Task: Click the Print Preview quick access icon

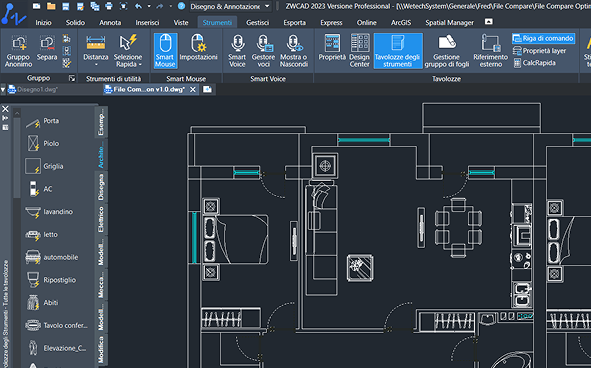Action: pyautogui.click(x=123, y=6)
